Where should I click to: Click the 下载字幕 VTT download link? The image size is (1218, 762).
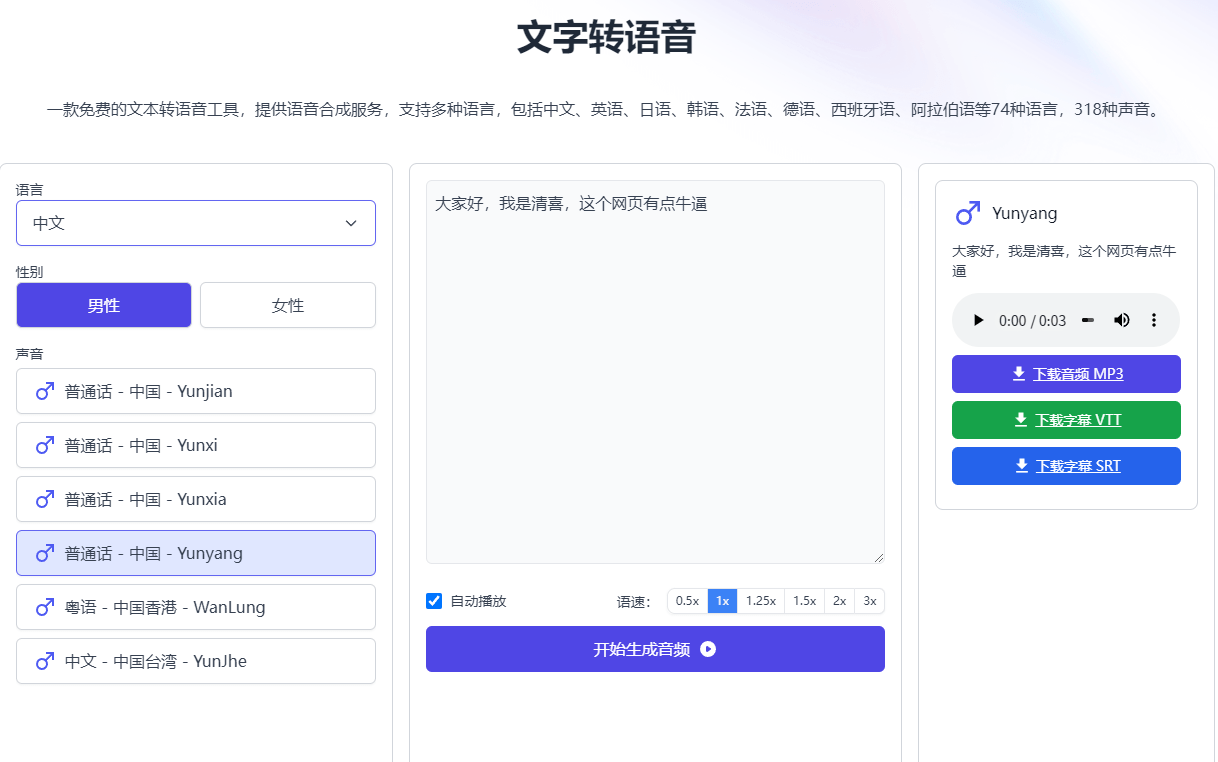[1066, 420]
